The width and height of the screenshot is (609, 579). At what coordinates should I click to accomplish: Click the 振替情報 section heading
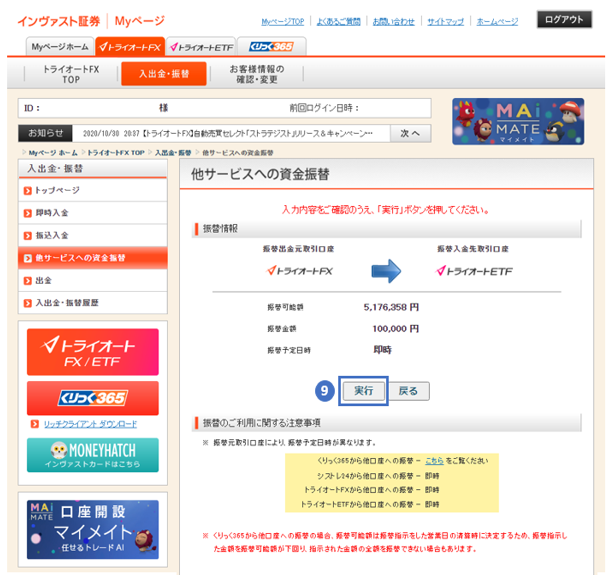[x=220, y=229]
